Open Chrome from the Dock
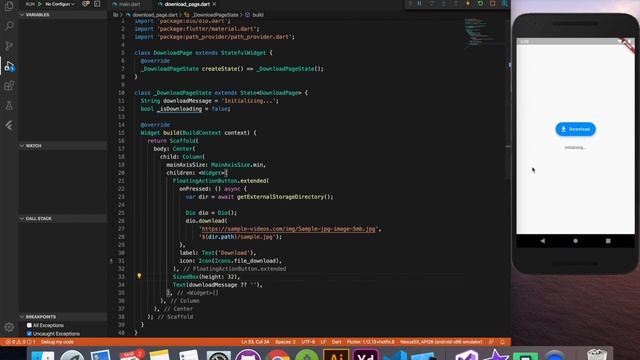Image resolution: width=640 pixels, height=360 pixels. [x=278, y=355]
